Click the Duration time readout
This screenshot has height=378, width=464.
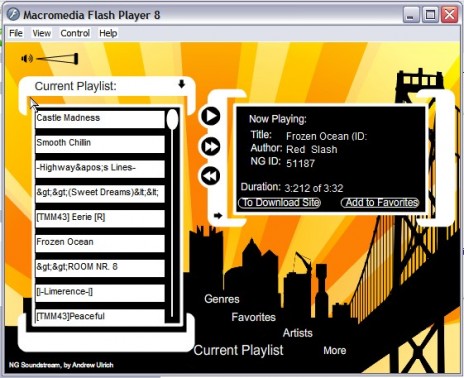(314, 188)
